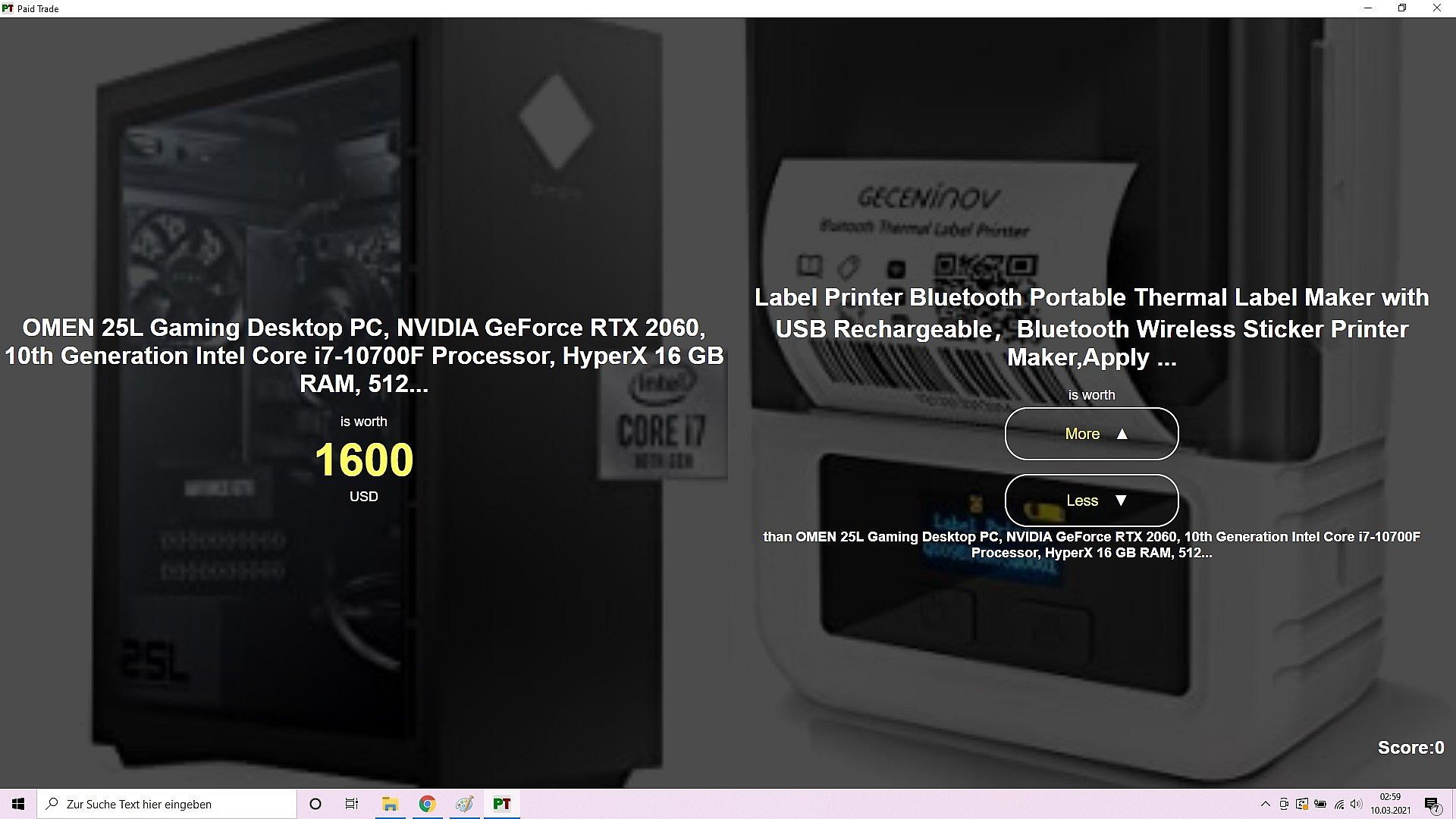Screen dimensions: 1456x819
Task: Click the taskbar search field
Action: [167, 804]
